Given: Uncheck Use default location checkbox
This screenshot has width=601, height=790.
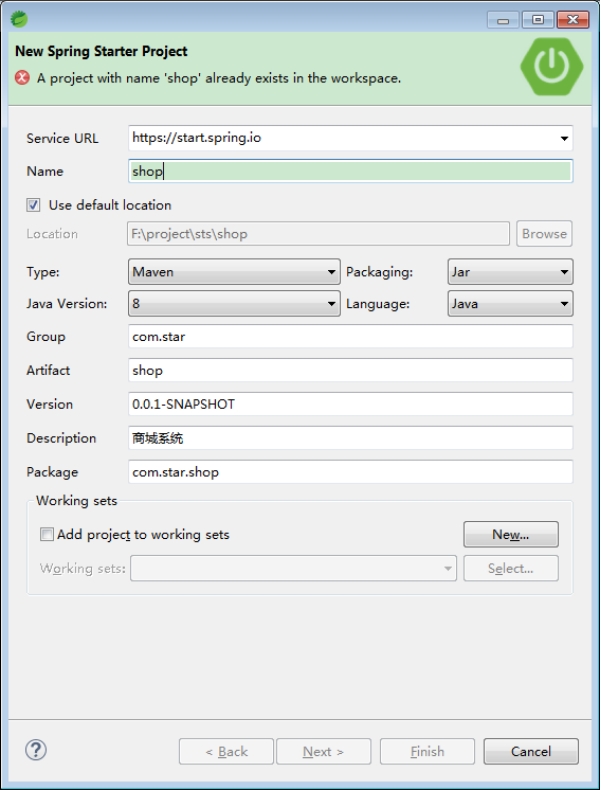Looking at the screenshot, I should tap(33, 205).
